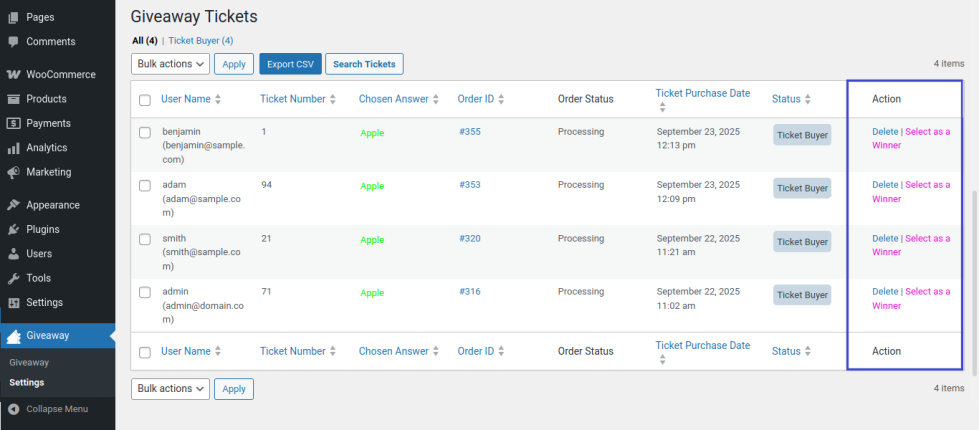
Task: Click the Tools wrench icon
Action: pyautogui.click(x=14, y=278)
